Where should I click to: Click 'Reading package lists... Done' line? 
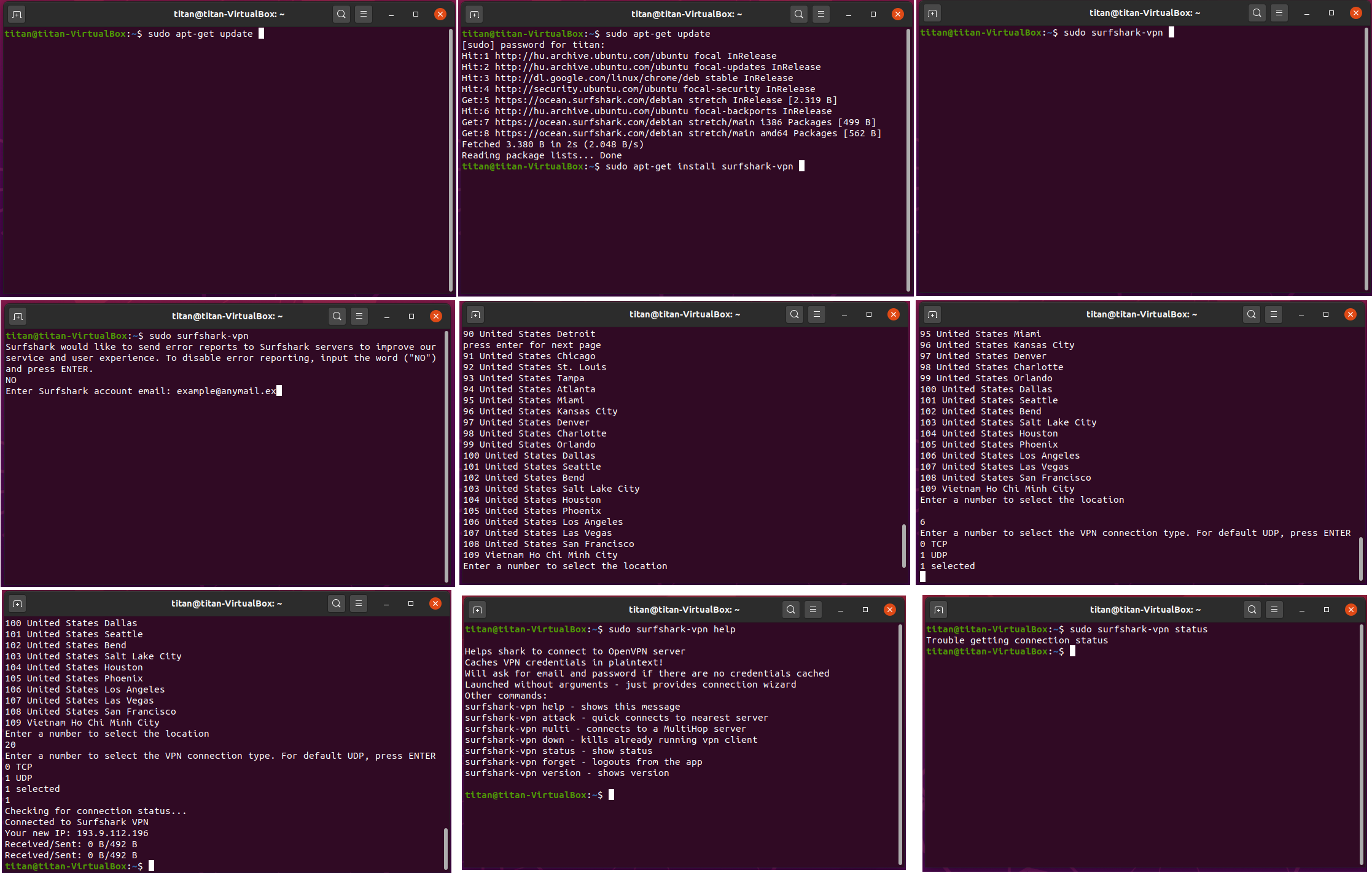coord(542,155)
